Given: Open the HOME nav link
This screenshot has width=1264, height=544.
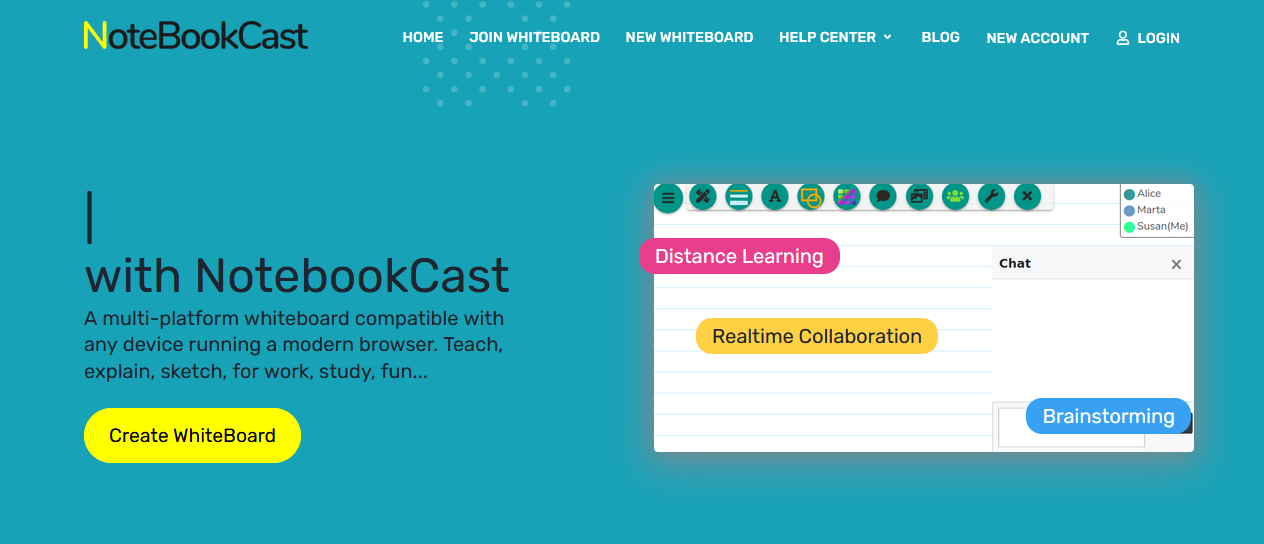Looking at the screenshot, I should pyautogui.click(x=423, y=37).
